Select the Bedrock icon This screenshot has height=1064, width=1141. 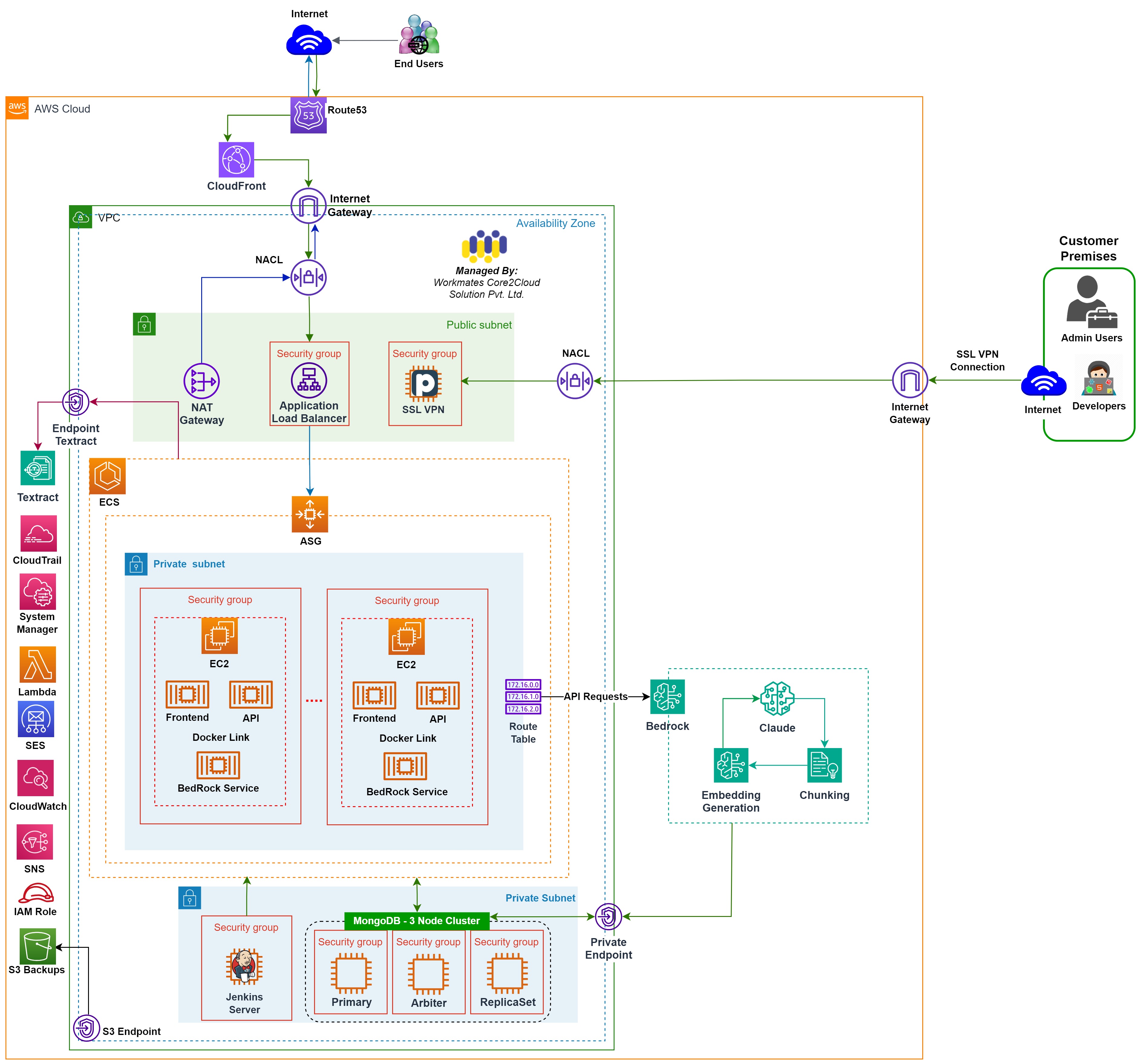[667, 697]
